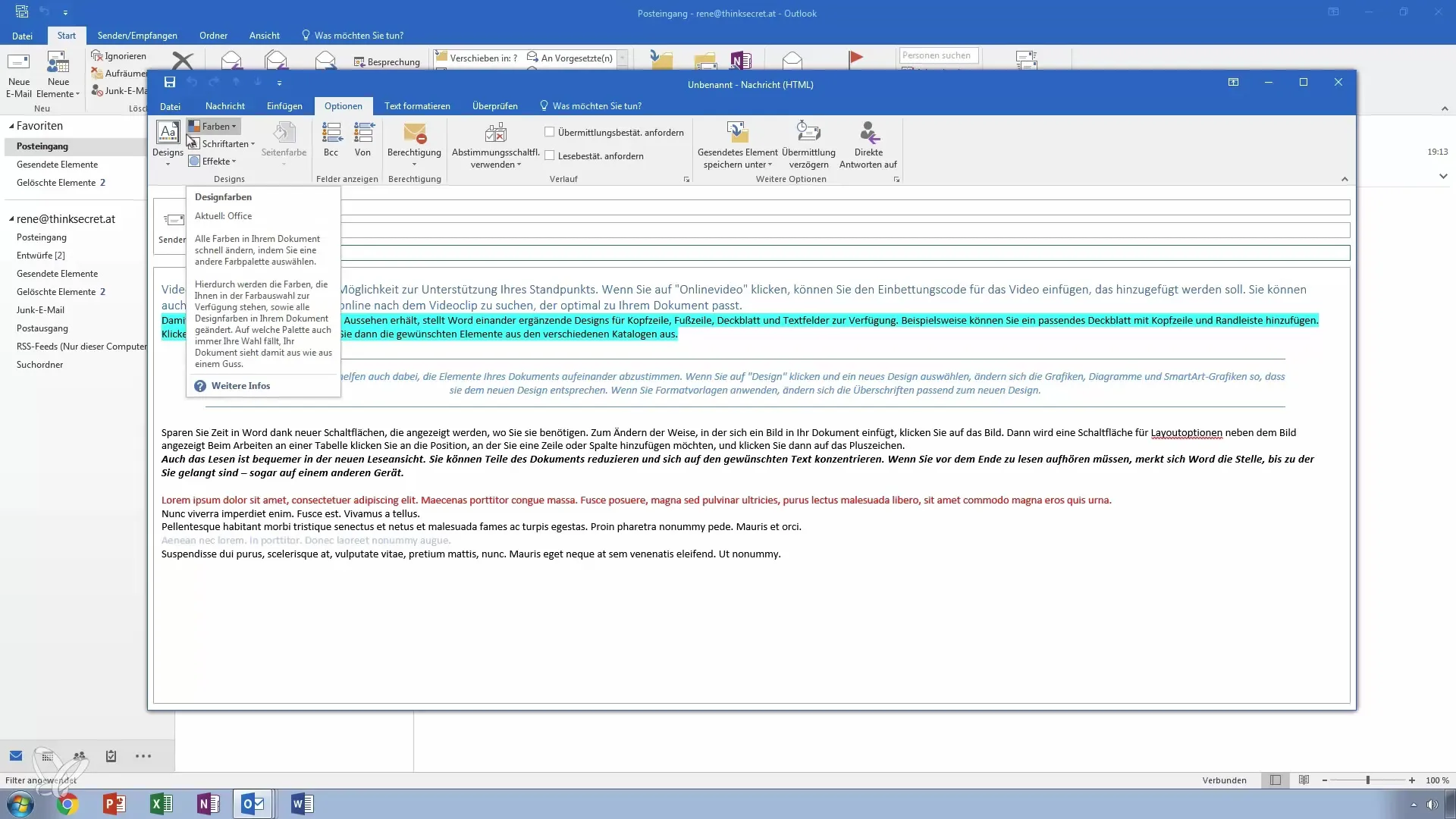
Task: Launch Excel from the taskbar
Action: [162, 804]
